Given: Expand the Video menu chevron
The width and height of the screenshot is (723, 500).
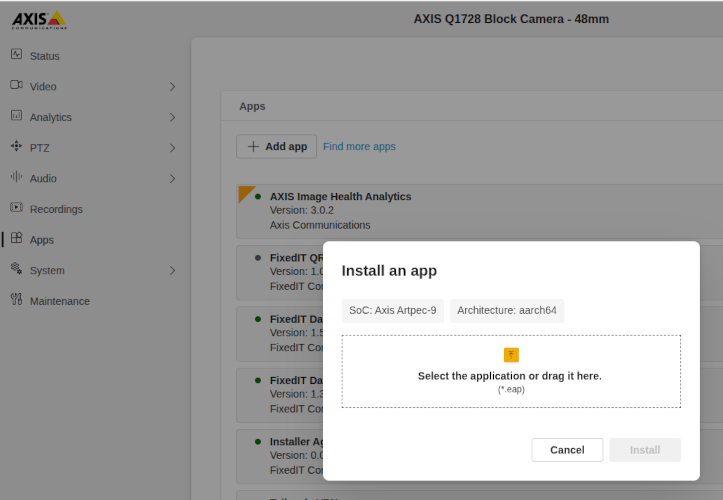Looking at the screenshot, I should (x=172, y=87).
